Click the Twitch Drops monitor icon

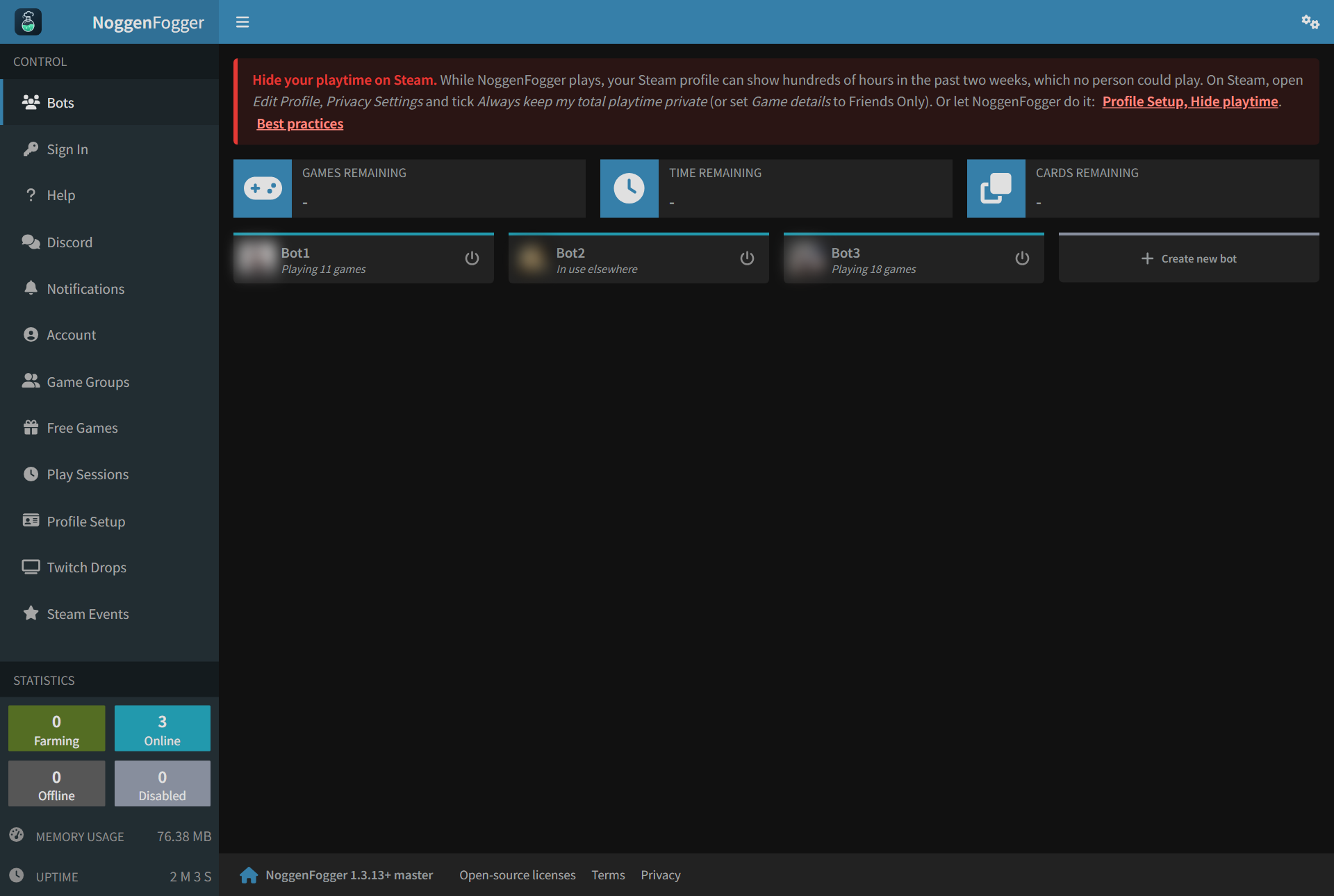coord(31,567)
